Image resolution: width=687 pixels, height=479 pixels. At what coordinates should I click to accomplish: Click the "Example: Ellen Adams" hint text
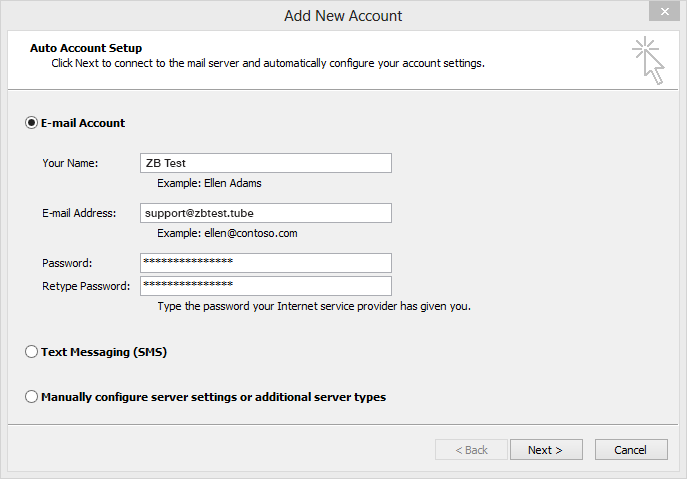point(210,184)
